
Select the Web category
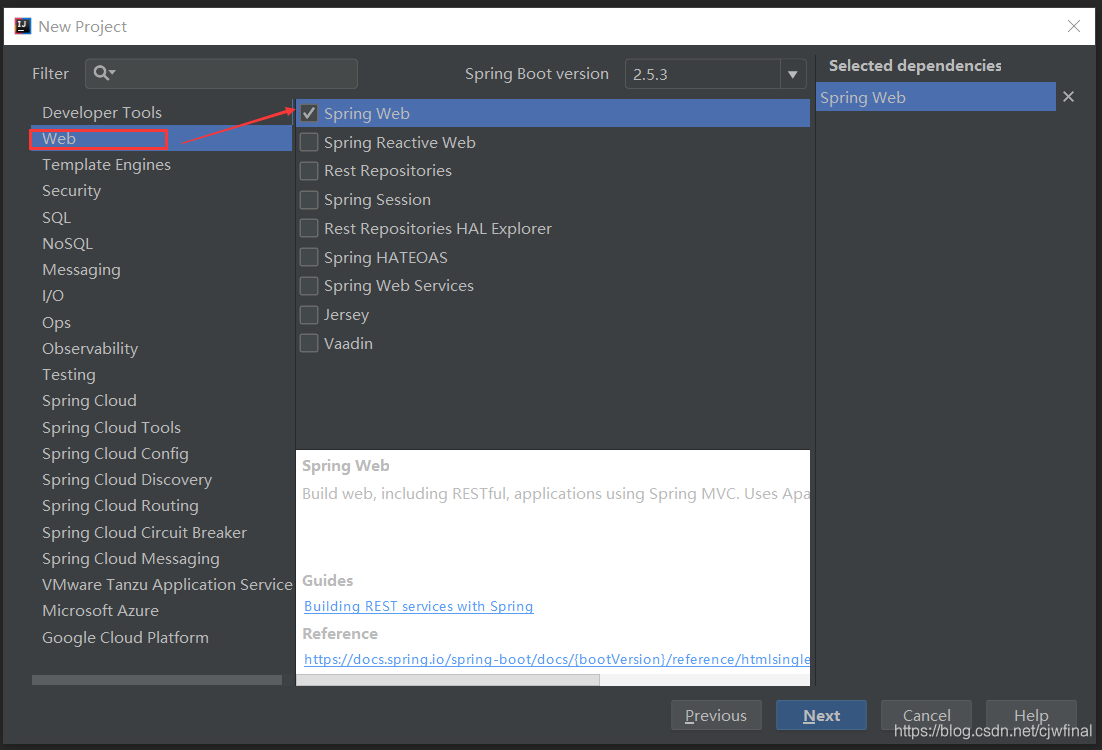(162, 138)
